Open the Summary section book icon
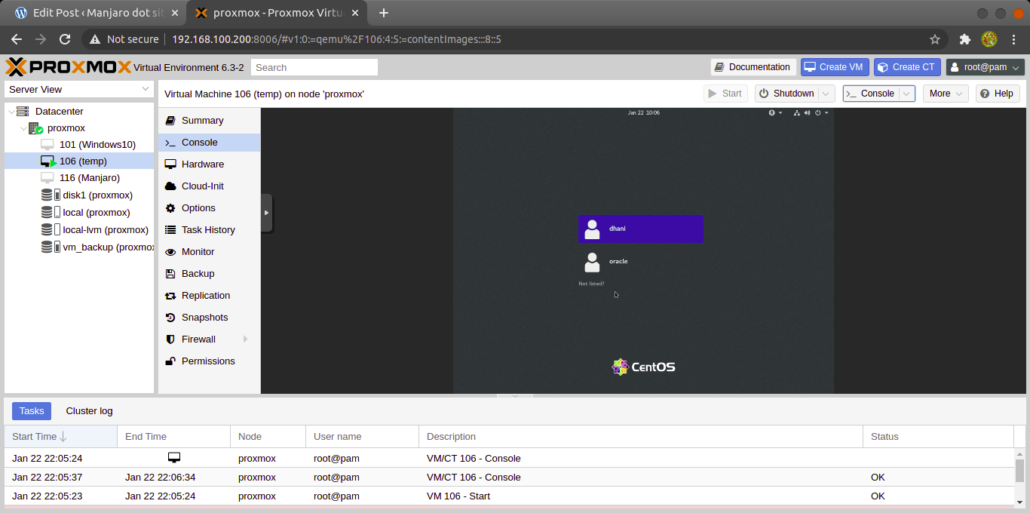This screenshot has height=513, width=1030. tap(170, 121)
